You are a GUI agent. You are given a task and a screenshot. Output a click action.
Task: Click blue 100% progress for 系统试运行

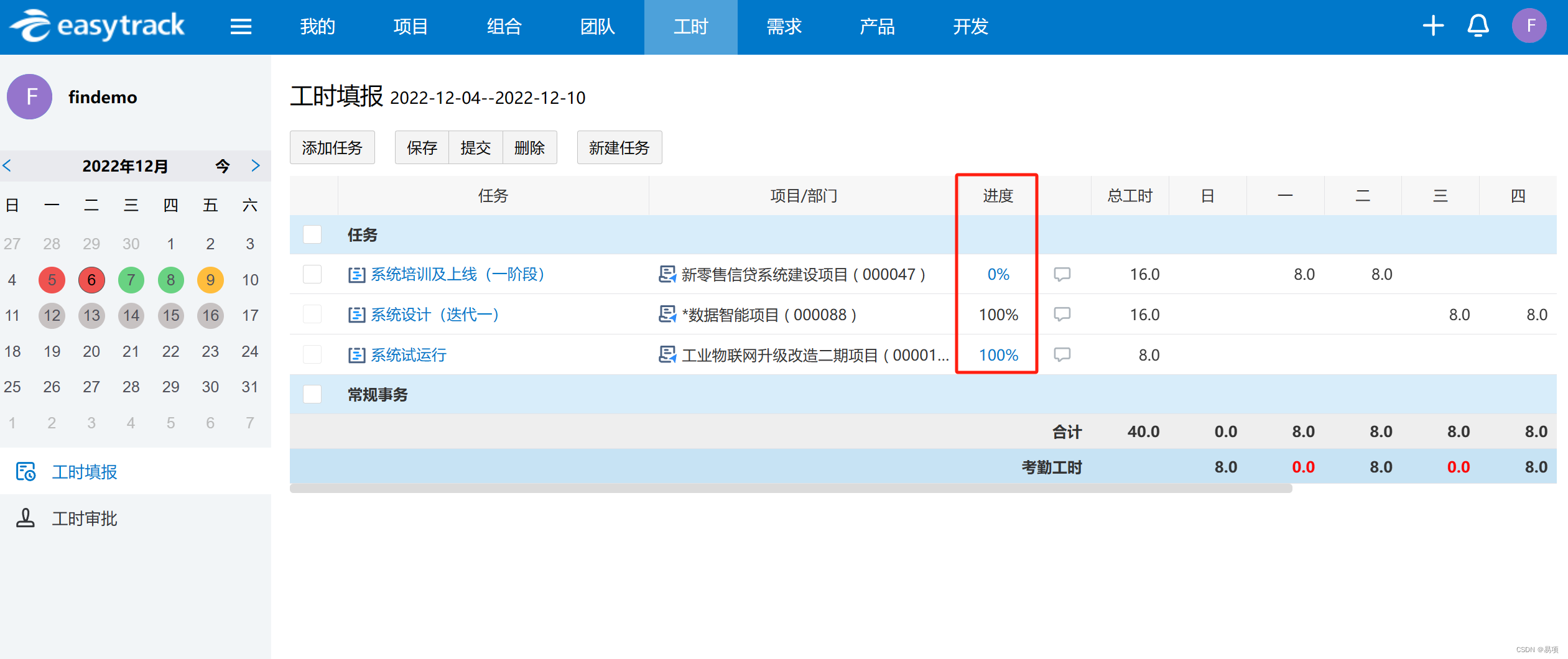click(x=998, y=355)
